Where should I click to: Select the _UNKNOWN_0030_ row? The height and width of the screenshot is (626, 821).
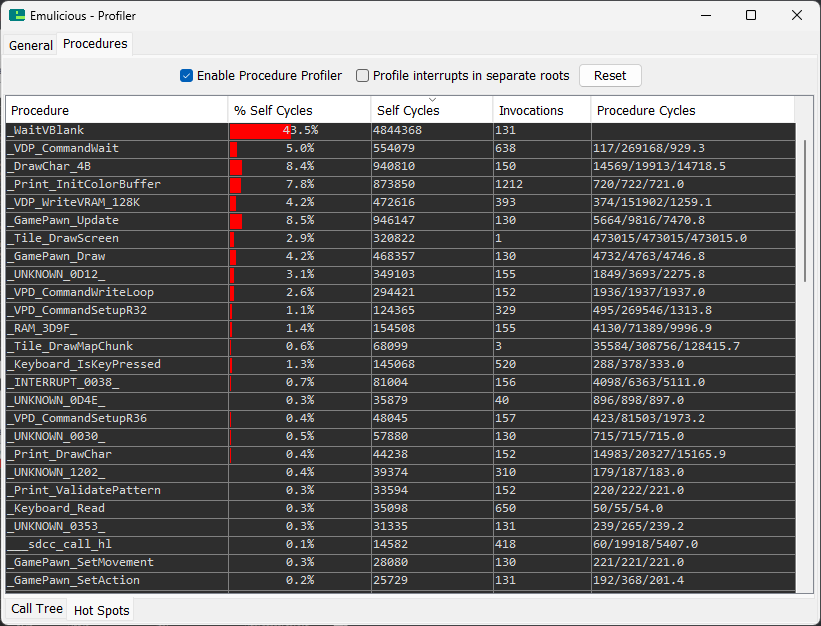401,437
